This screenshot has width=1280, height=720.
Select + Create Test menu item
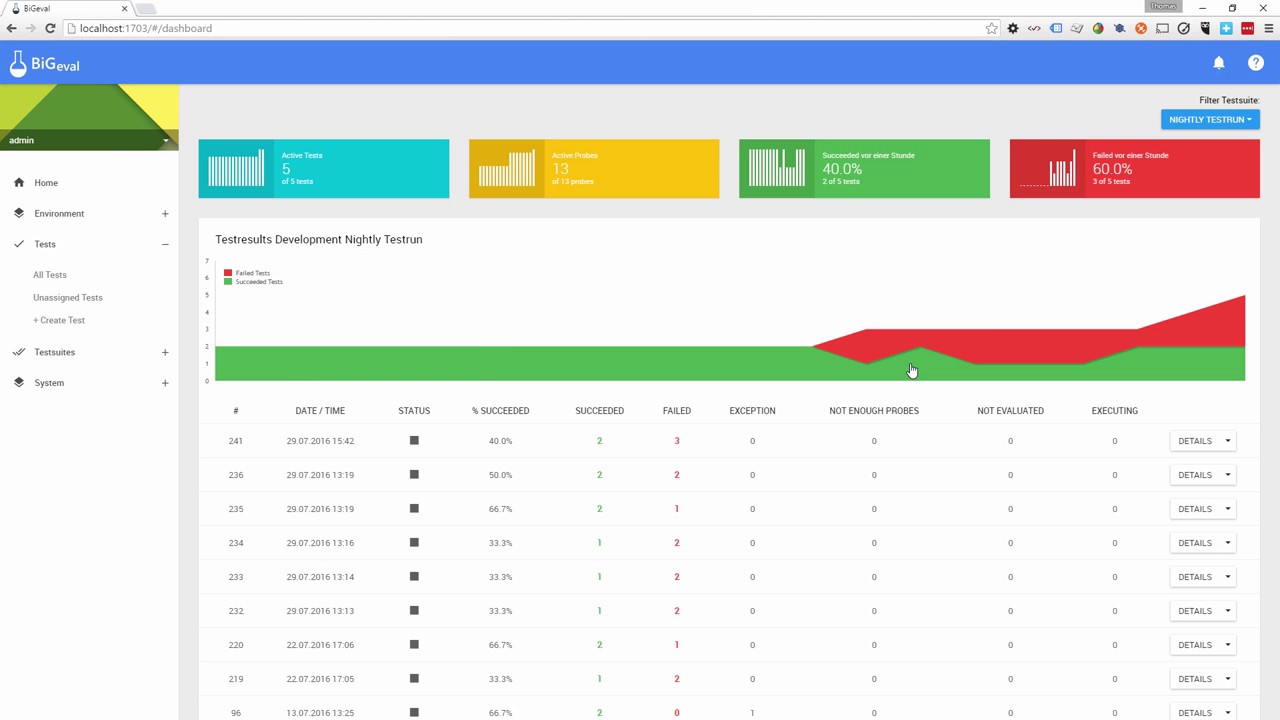click(59, 320)
